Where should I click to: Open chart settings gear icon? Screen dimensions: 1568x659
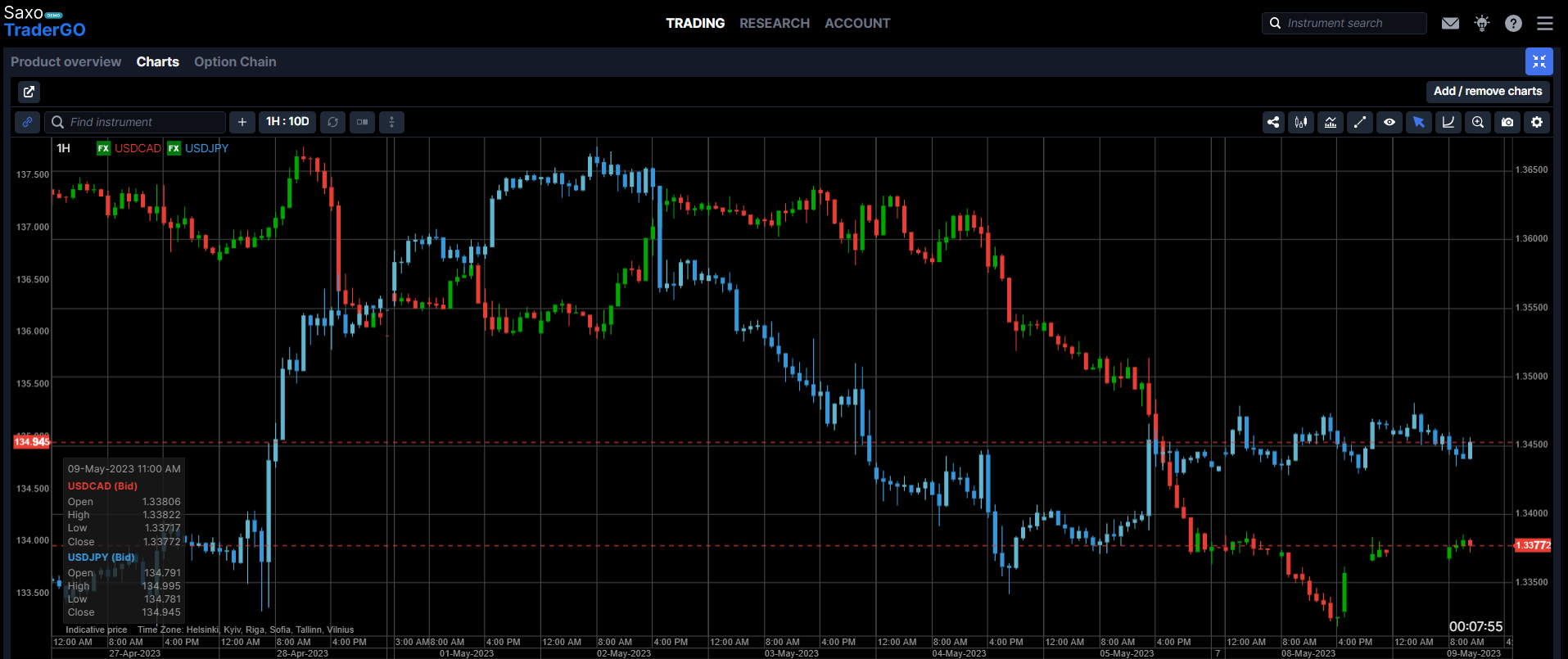click(1537, 122)
